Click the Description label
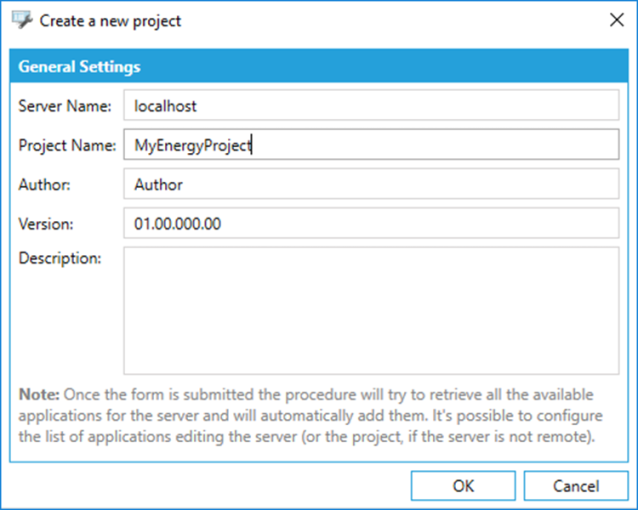The height and width of the screenshot is (510, 638). [x=59, y=258]
